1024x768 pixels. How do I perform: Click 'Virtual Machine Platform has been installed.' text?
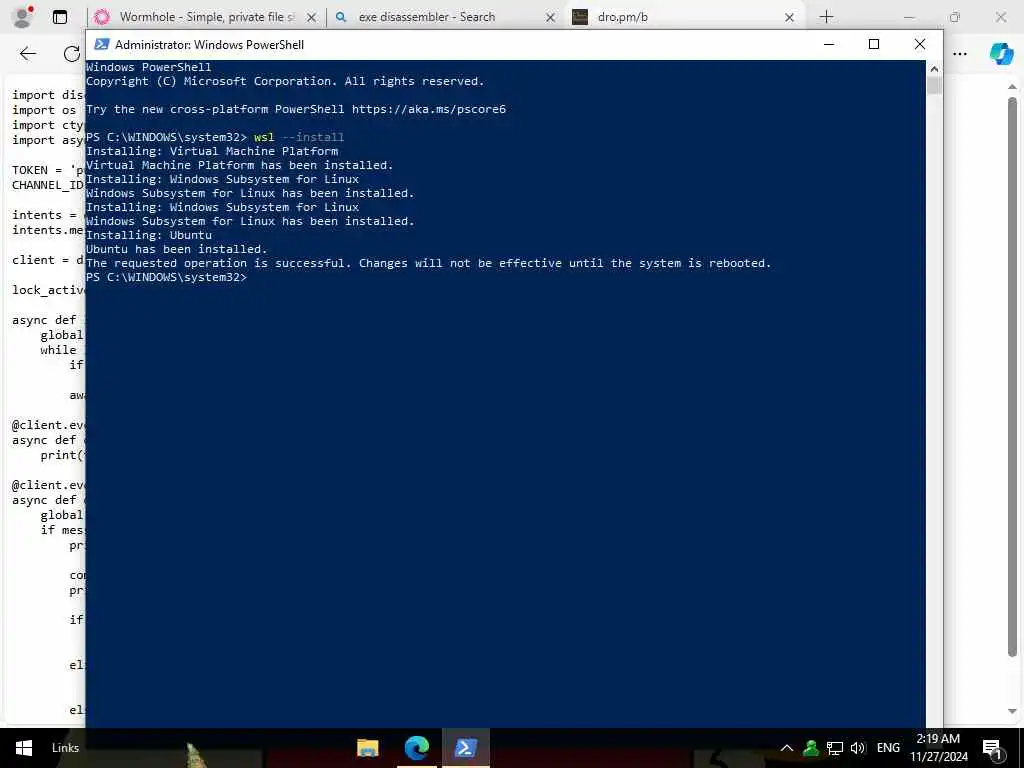[240, 165]
